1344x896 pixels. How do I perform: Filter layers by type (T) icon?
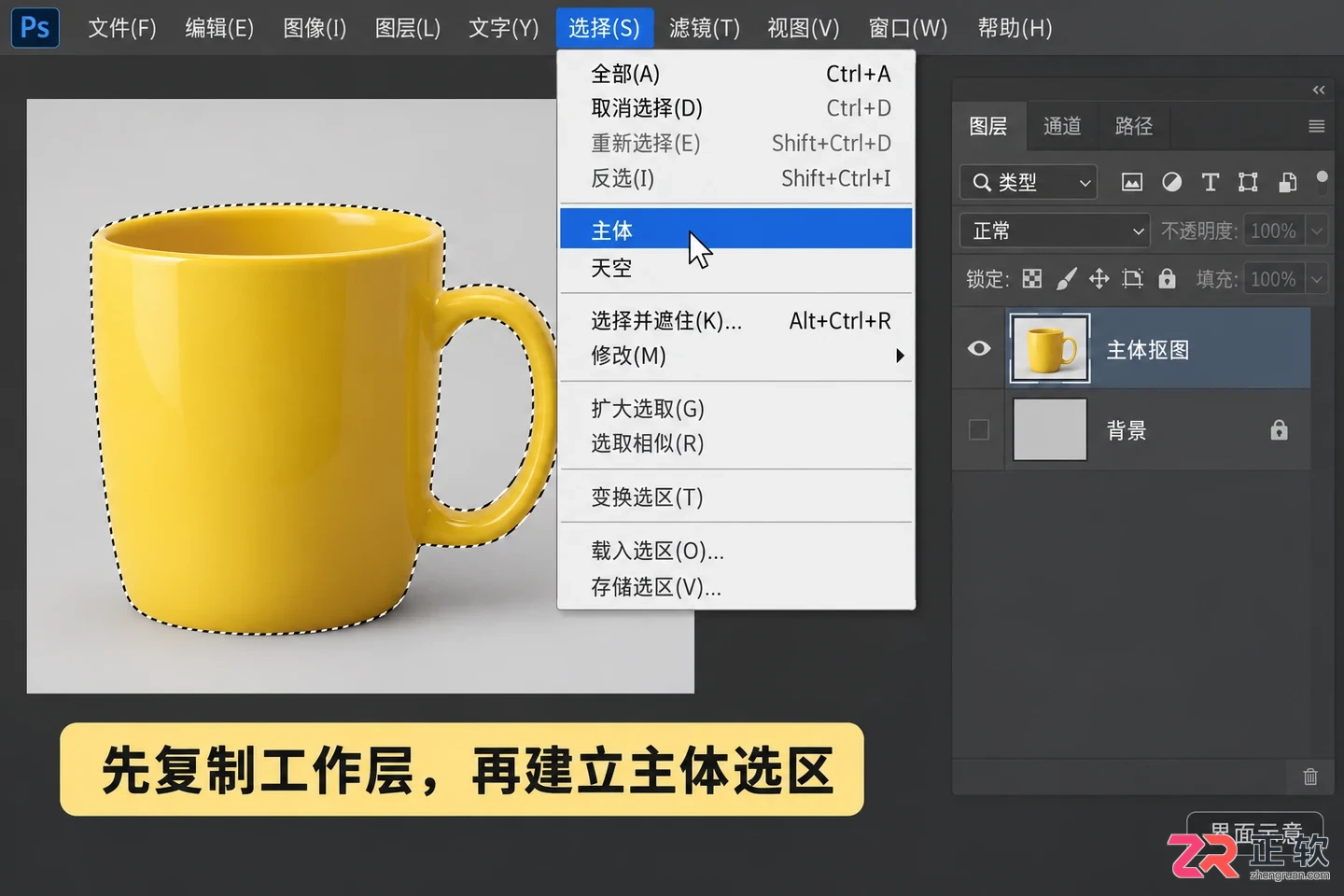[1210, 182]
